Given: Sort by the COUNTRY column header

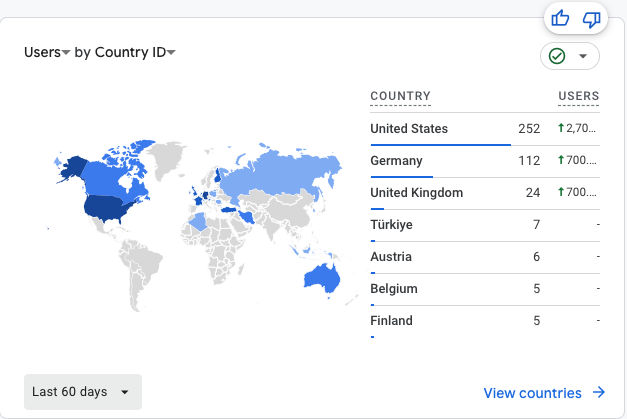Looking at the screenshot, I should (400, 97).
